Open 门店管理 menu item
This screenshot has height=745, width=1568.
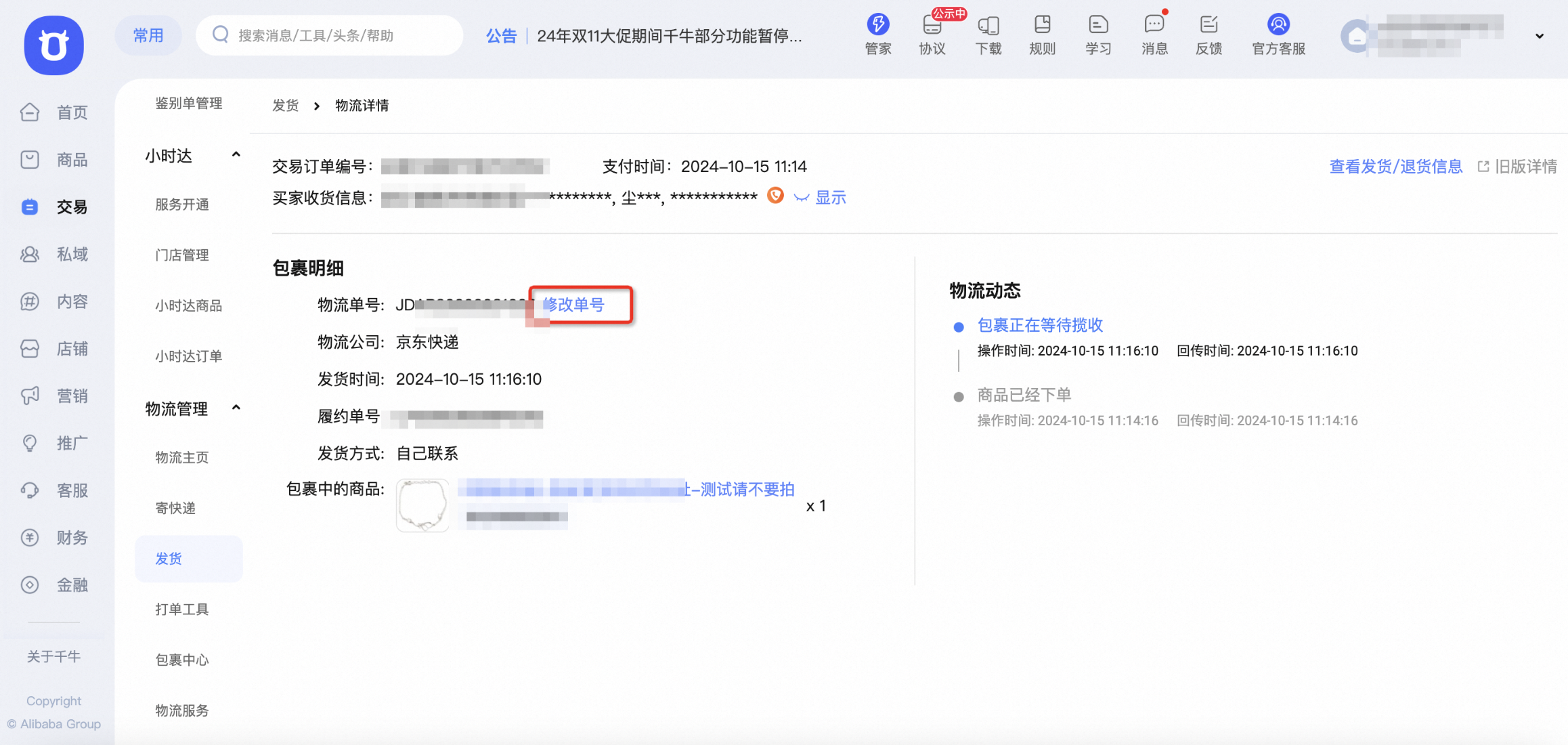(x=182, y=255)
